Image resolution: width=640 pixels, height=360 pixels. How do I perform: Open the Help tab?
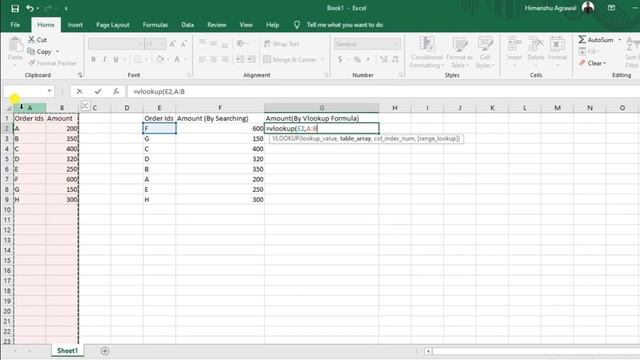pos(272,25)
